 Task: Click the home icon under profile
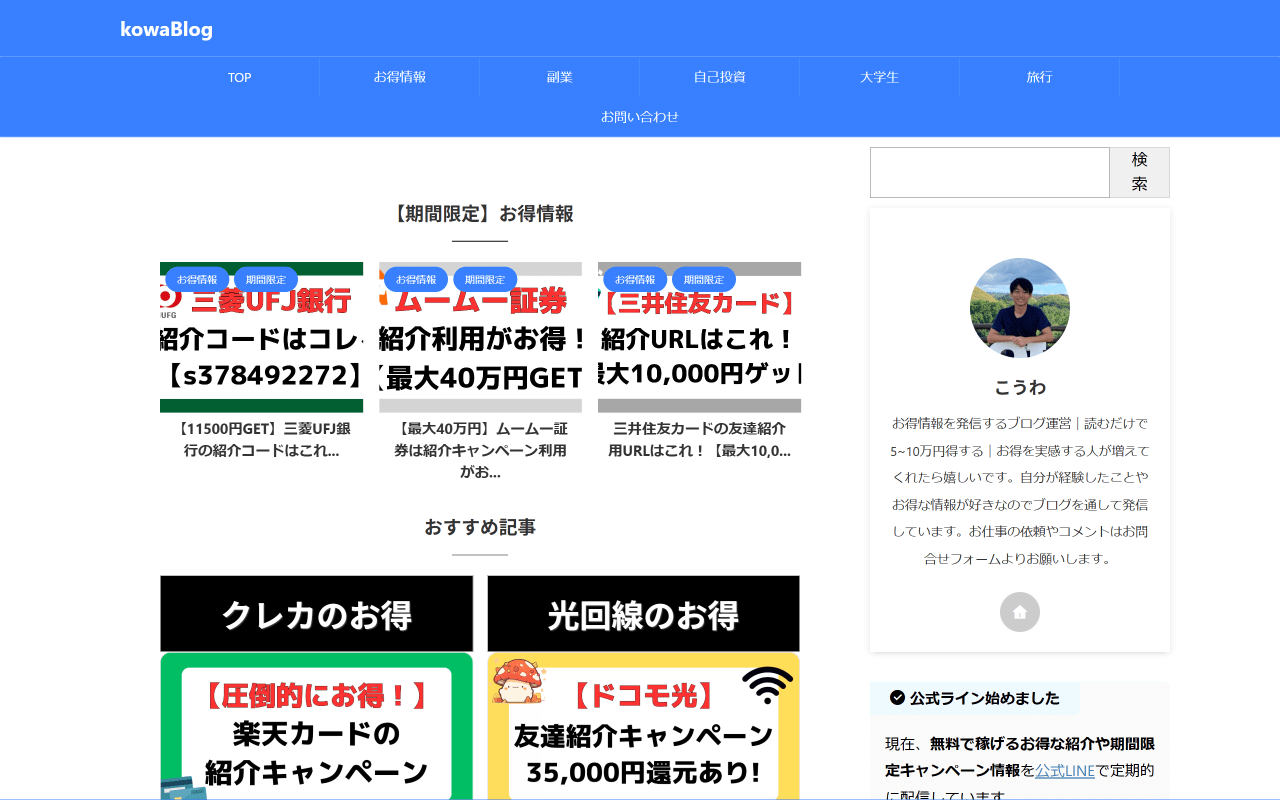pos(1020,612)
